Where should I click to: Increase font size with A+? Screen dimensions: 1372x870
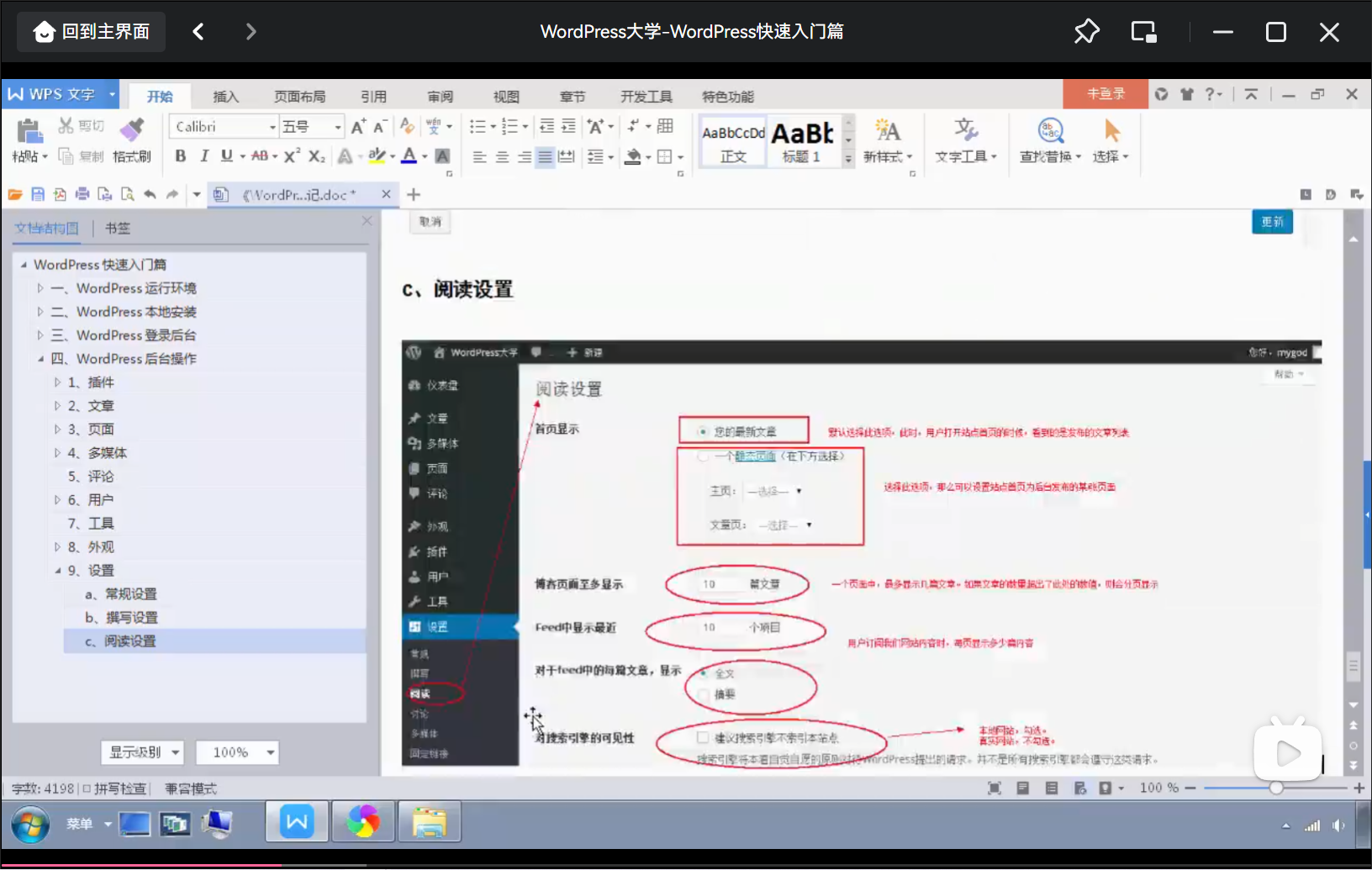coord(359,127)
